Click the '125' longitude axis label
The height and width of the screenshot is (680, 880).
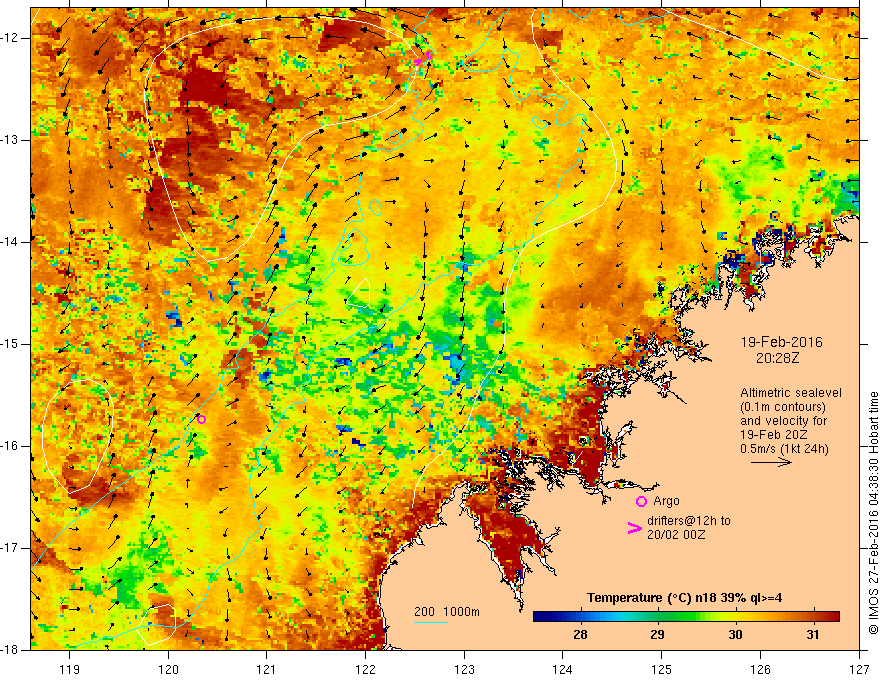coord(662,669)
